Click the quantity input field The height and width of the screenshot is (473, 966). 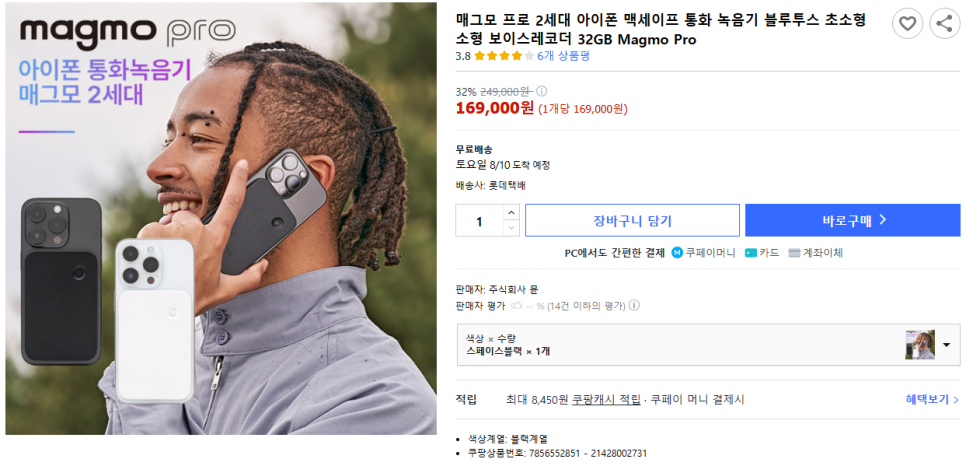pos(480,220)
